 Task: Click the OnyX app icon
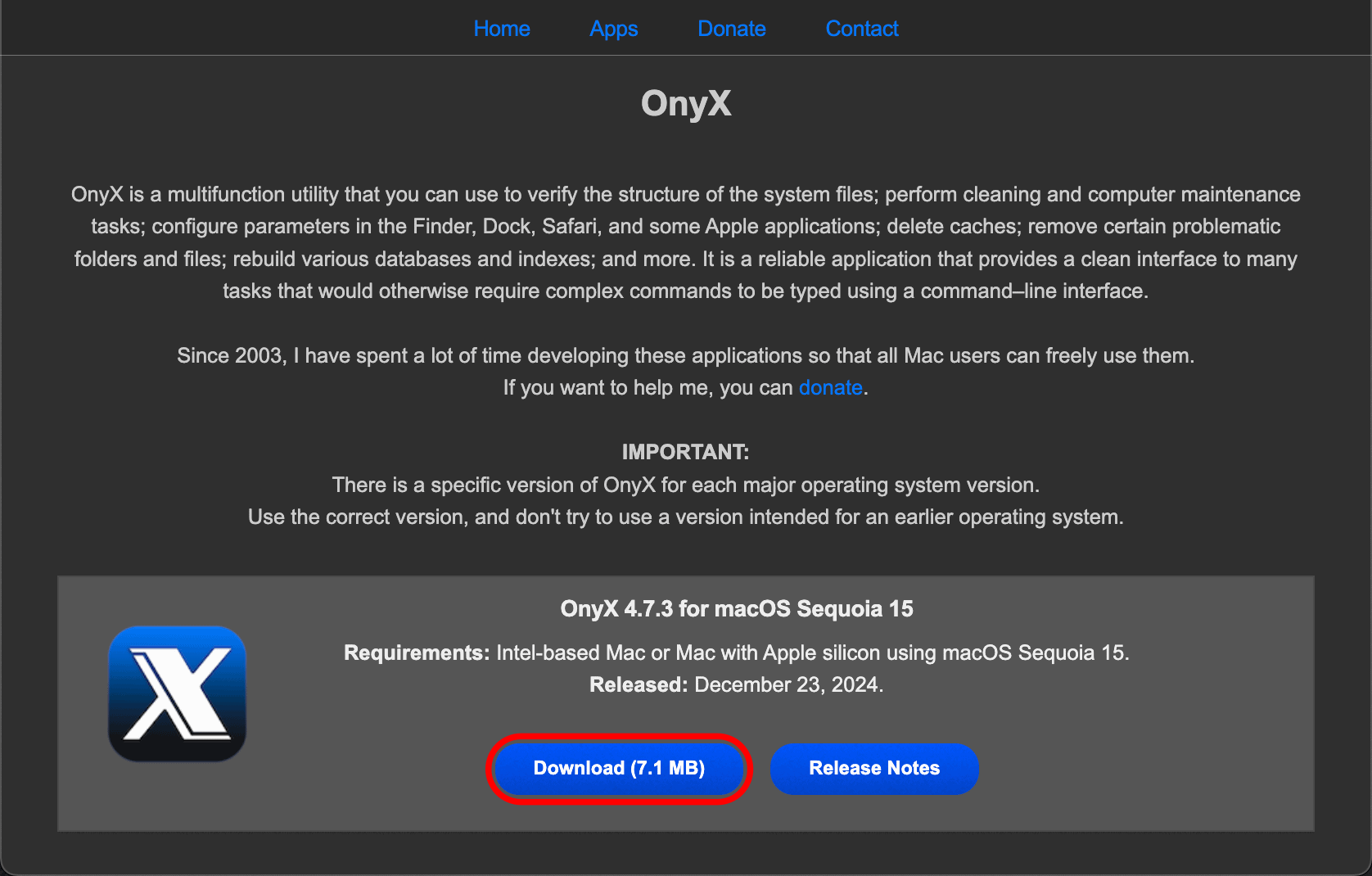(x=177, y=694)
